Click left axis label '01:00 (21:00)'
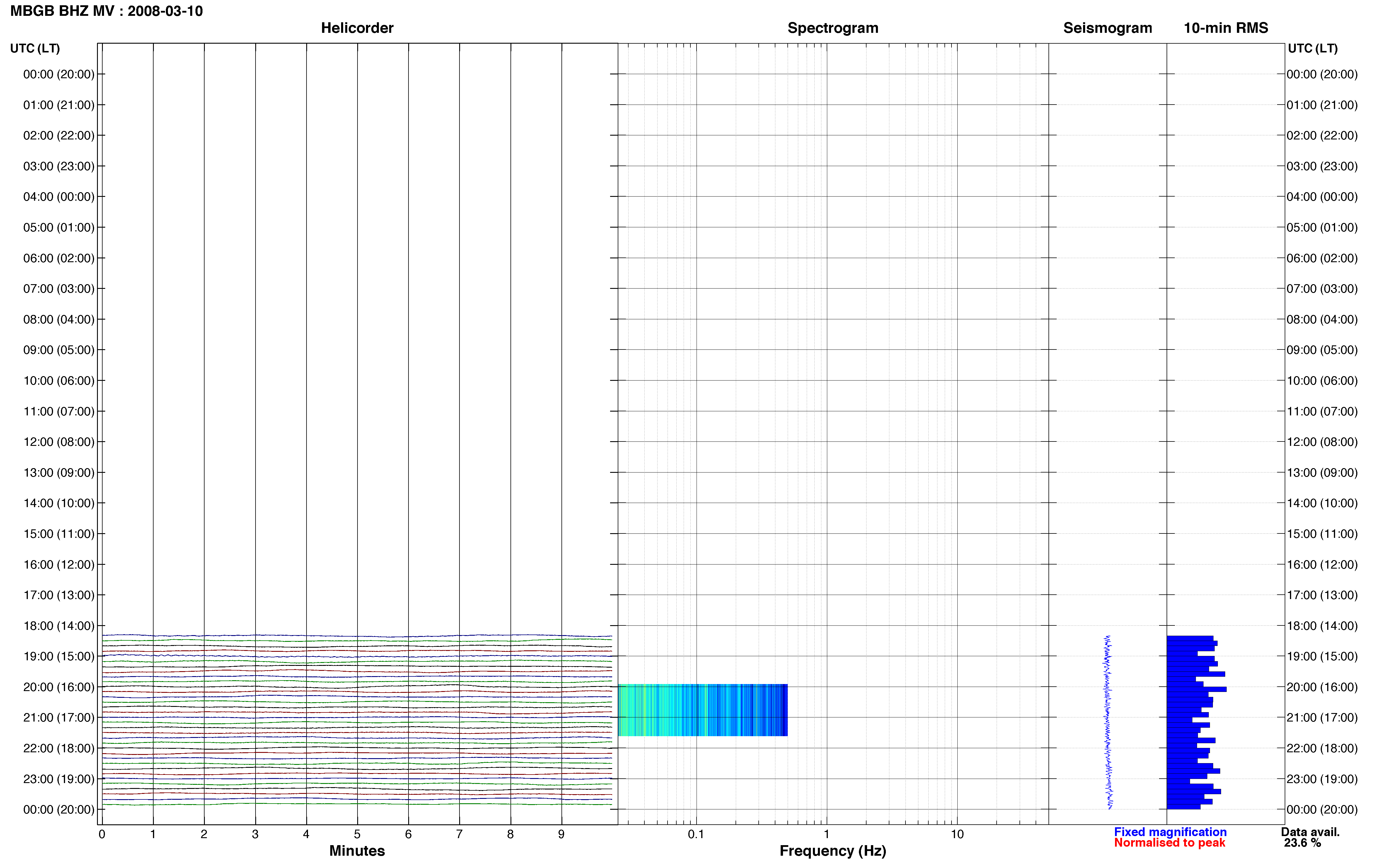Viewport: 1389px width, 868px height. coord(59,105)
